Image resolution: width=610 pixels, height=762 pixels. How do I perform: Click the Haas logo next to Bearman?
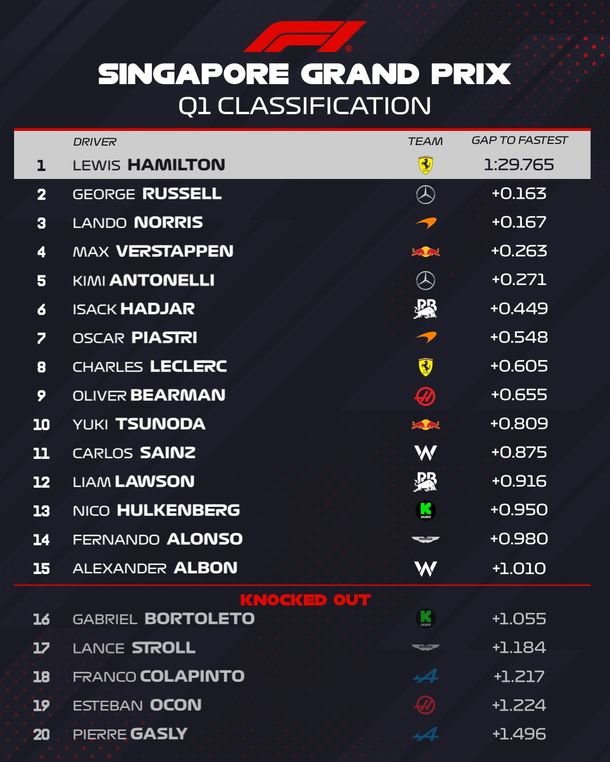pos(425,396)
